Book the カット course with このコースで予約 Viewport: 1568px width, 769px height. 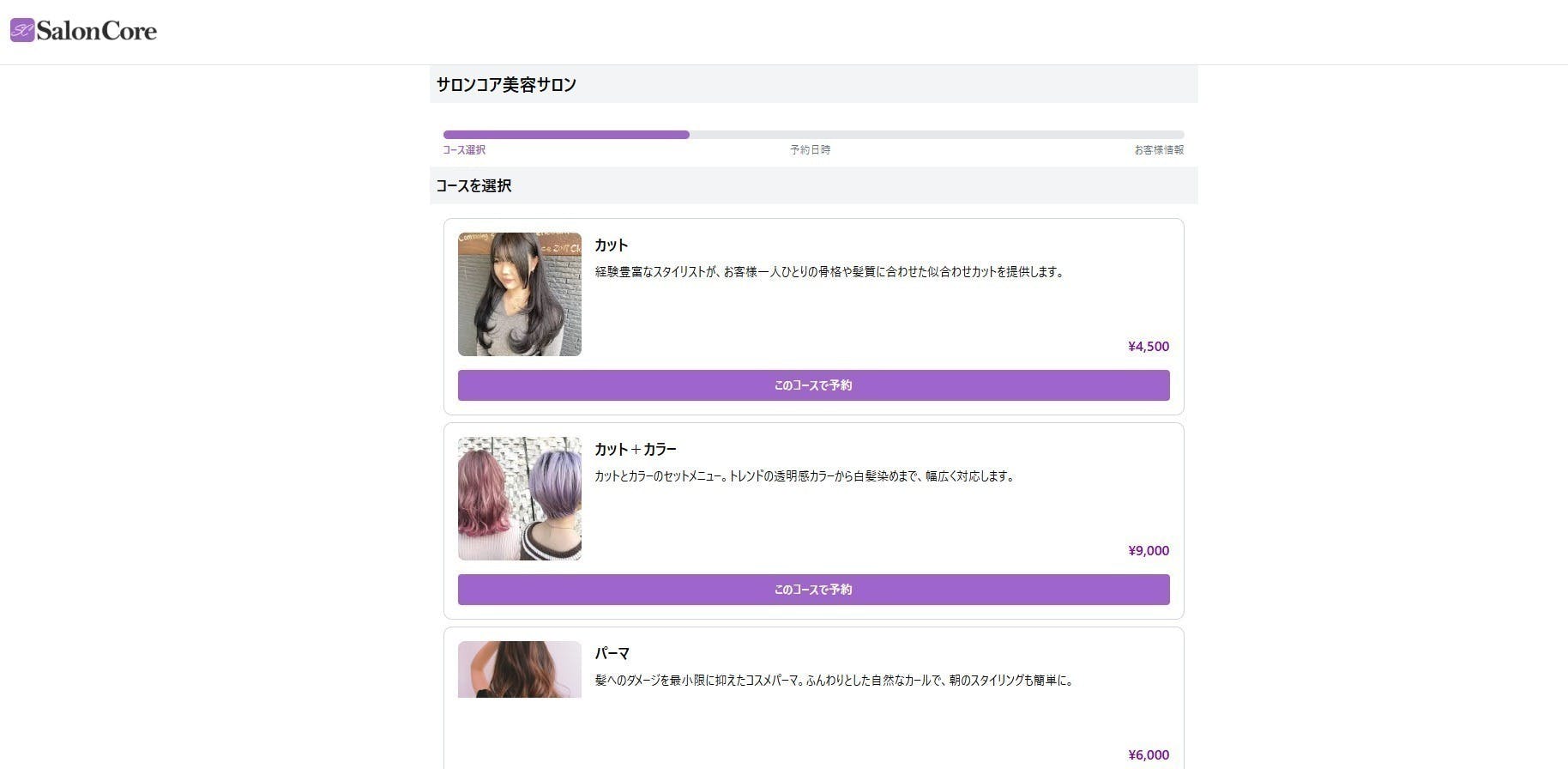click(x=813, y=385)
